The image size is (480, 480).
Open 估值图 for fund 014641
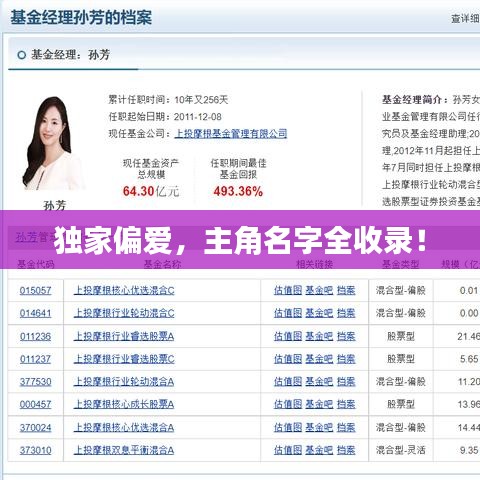(288, 313)
